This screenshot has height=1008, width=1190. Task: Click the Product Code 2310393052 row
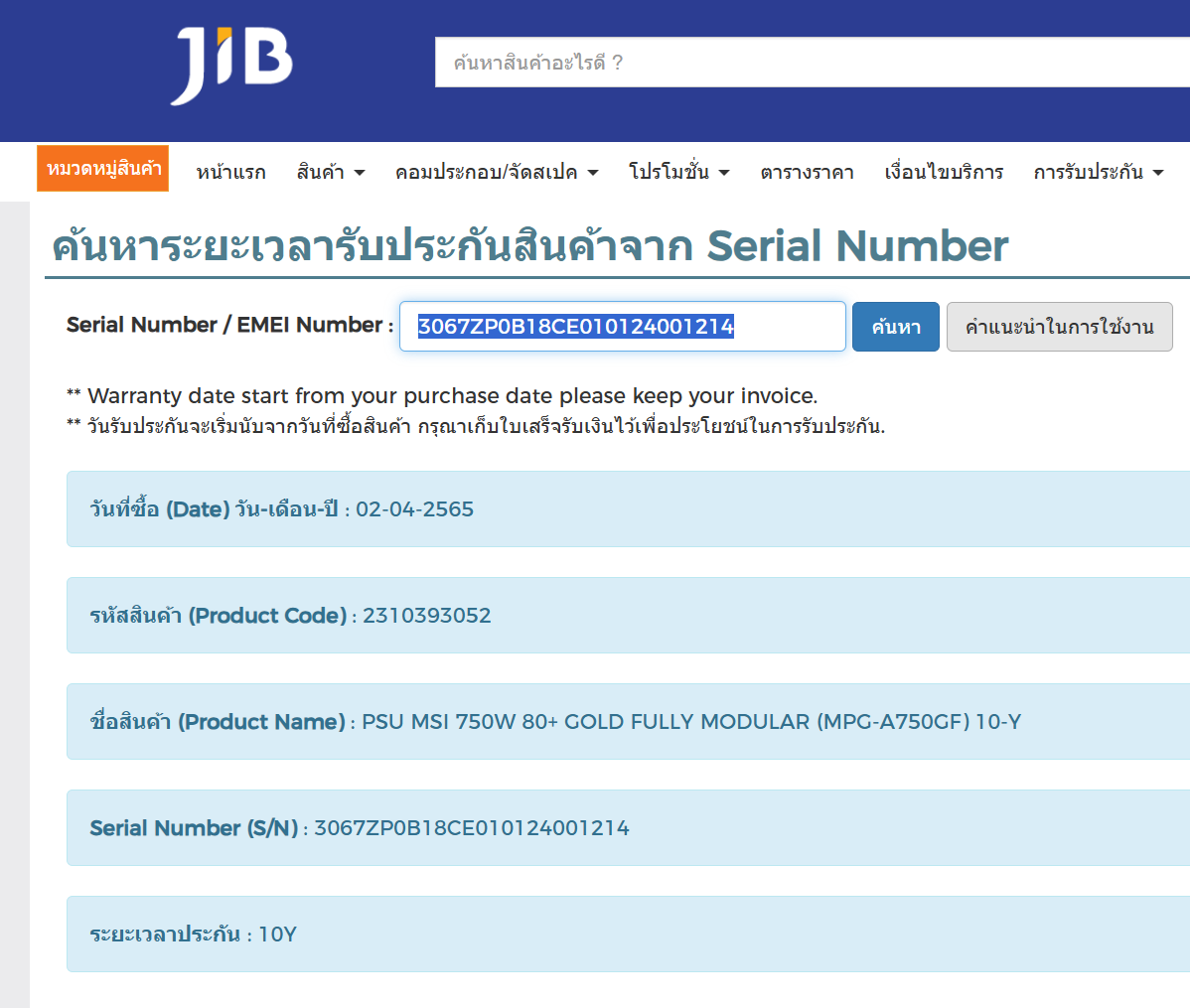point(628,616)
